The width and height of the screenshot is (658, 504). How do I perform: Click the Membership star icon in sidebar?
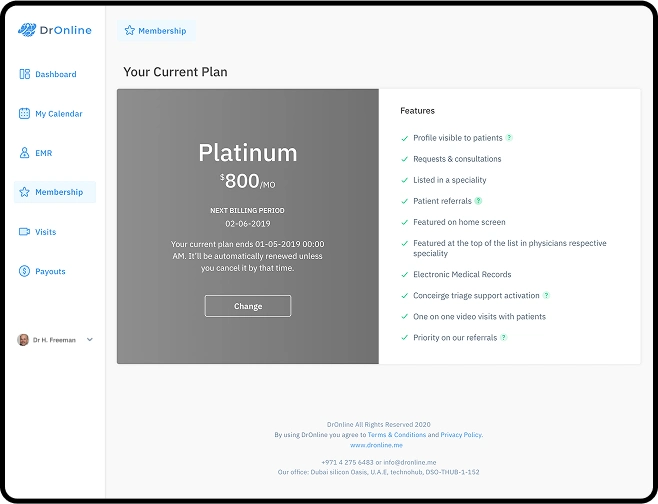(24, 192)
